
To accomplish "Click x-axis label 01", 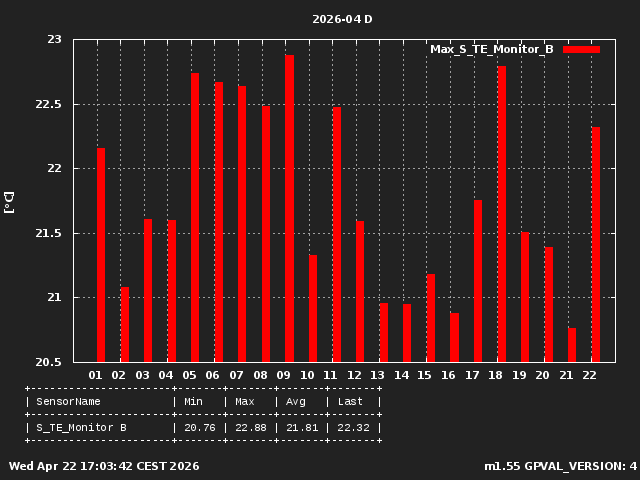I will click(x=95, y=375).
